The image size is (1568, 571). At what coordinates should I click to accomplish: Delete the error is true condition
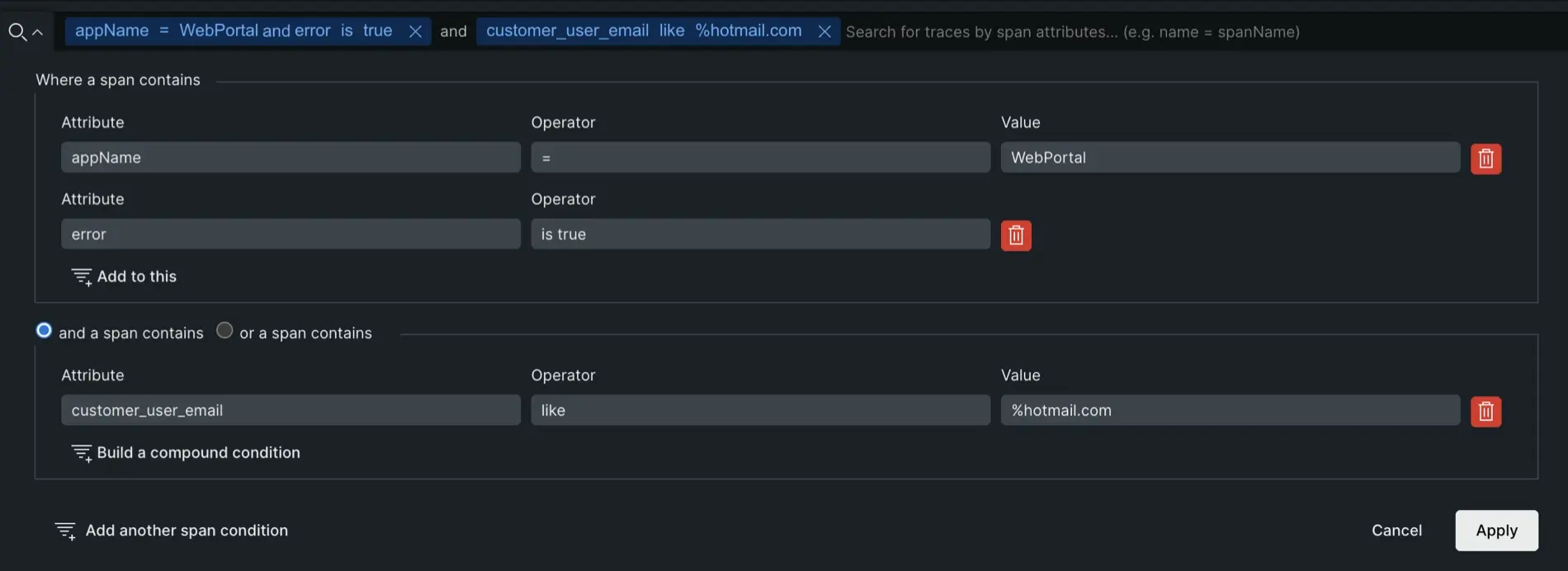coord(1016,235)
